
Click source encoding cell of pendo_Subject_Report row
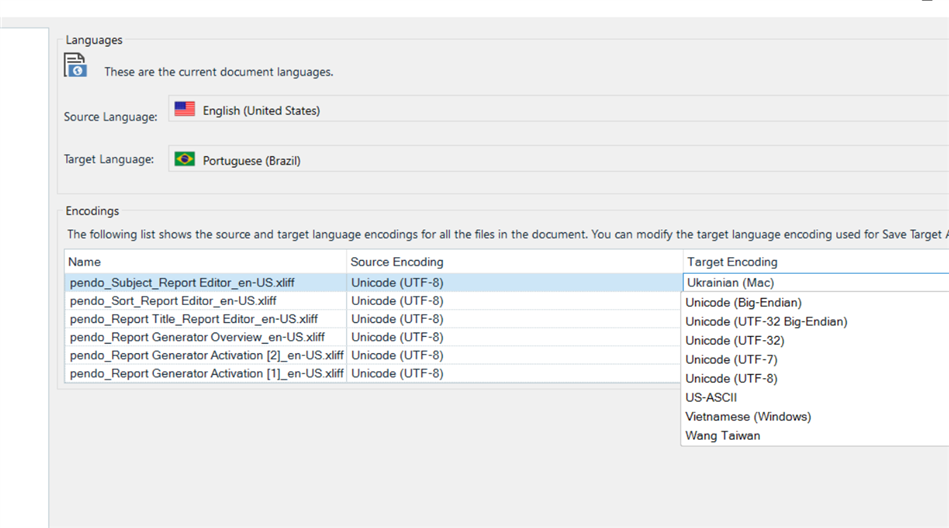coord(514,283)
